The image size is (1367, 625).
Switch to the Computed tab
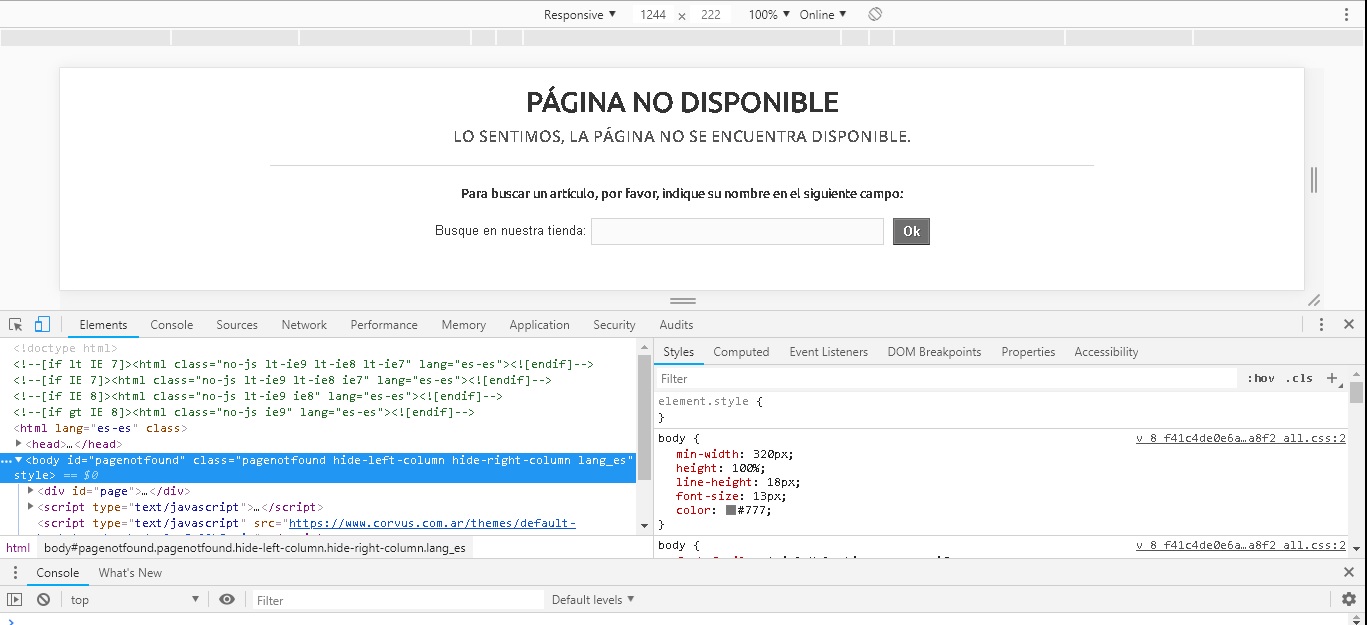[741, 352]
